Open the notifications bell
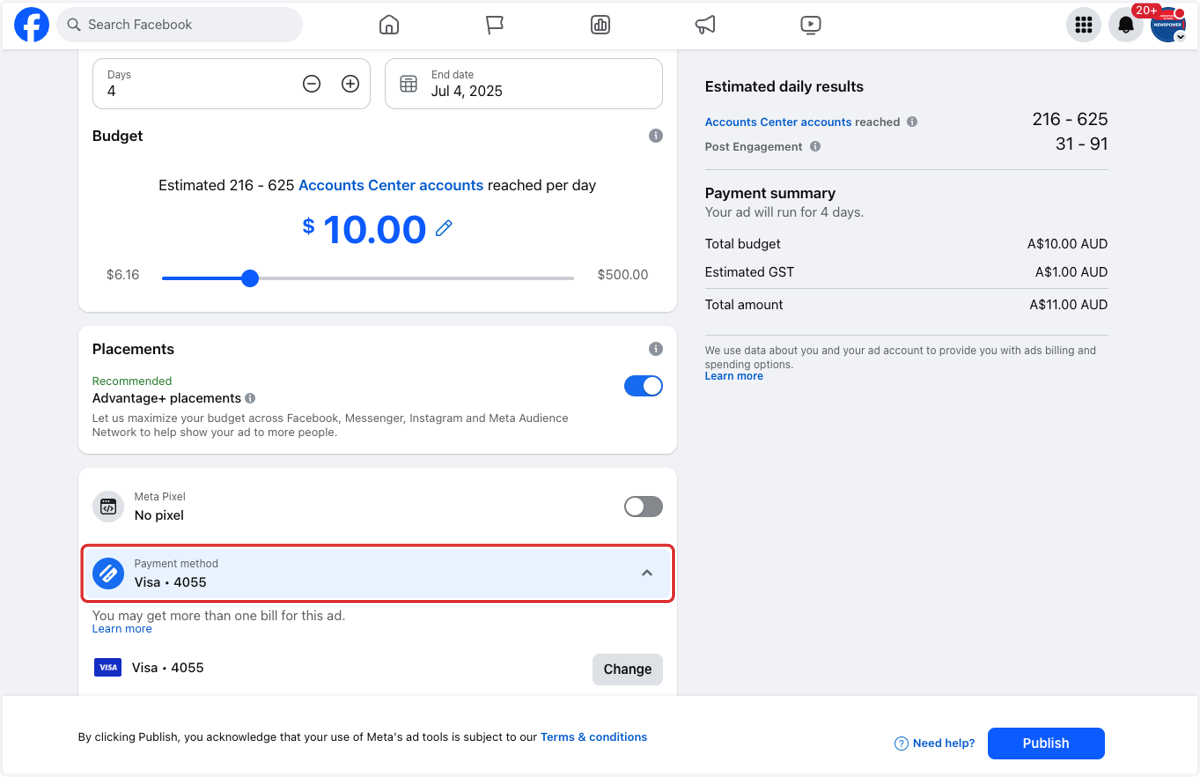This screenshot has height=777, width=1200. click(x=1126, y=25)
